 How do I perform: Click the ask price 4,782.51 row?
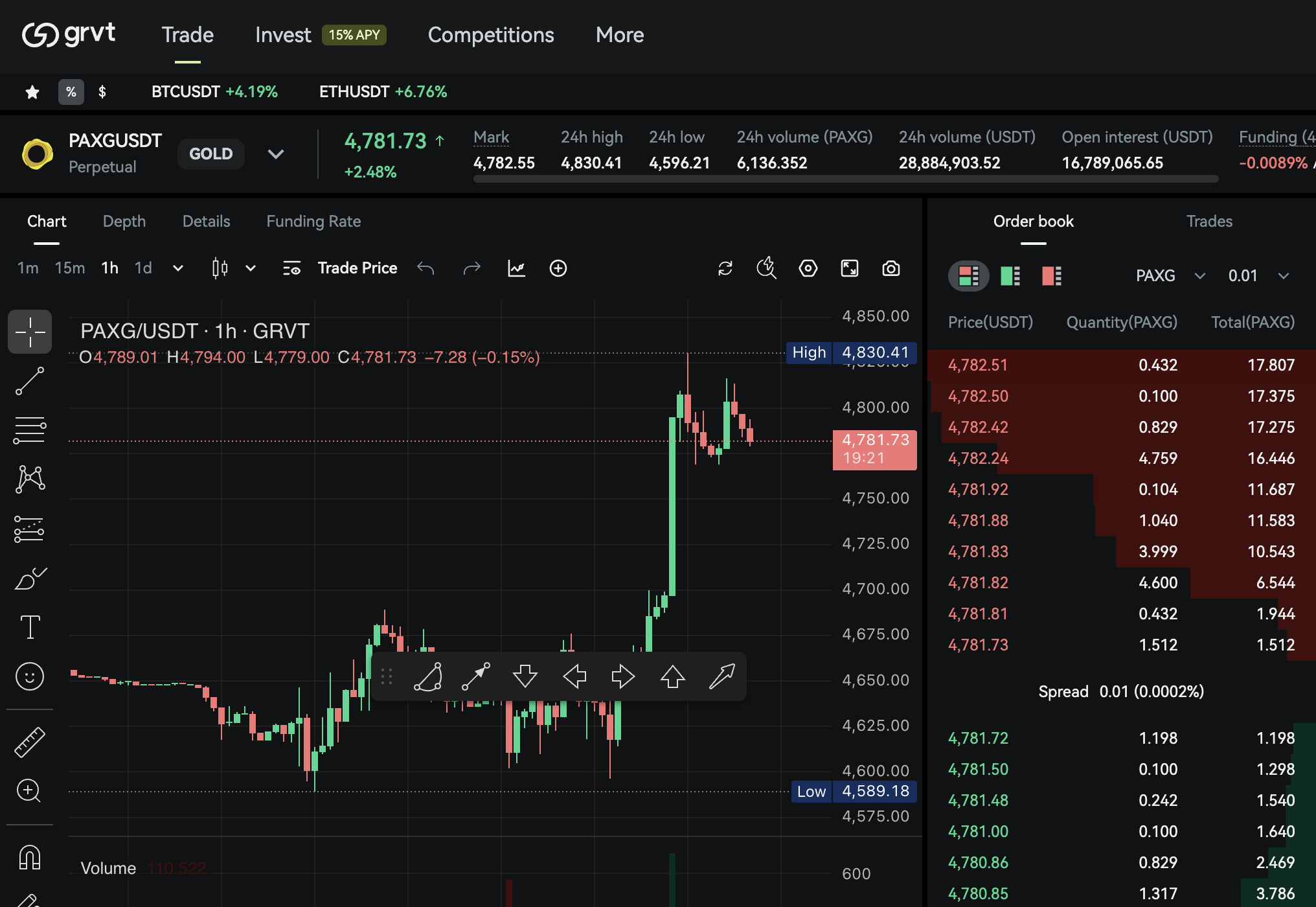[x=1121, y=365]
